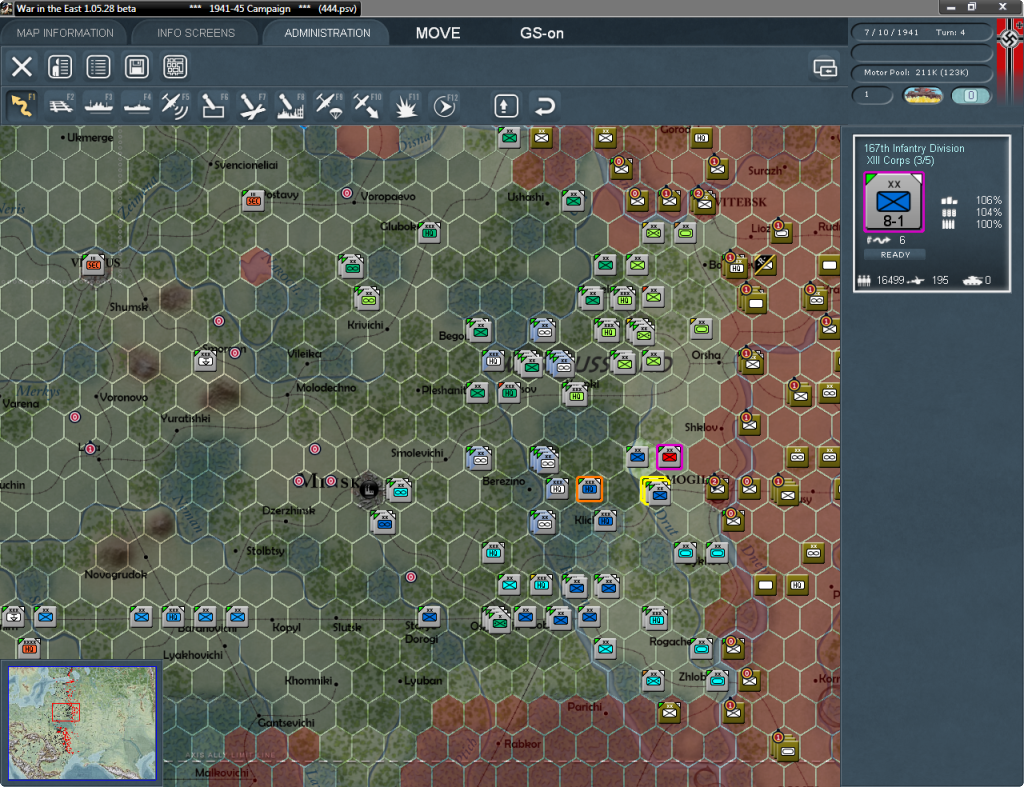Select the orange-outlined HQ counter near Berezino

tap(589, 489)
